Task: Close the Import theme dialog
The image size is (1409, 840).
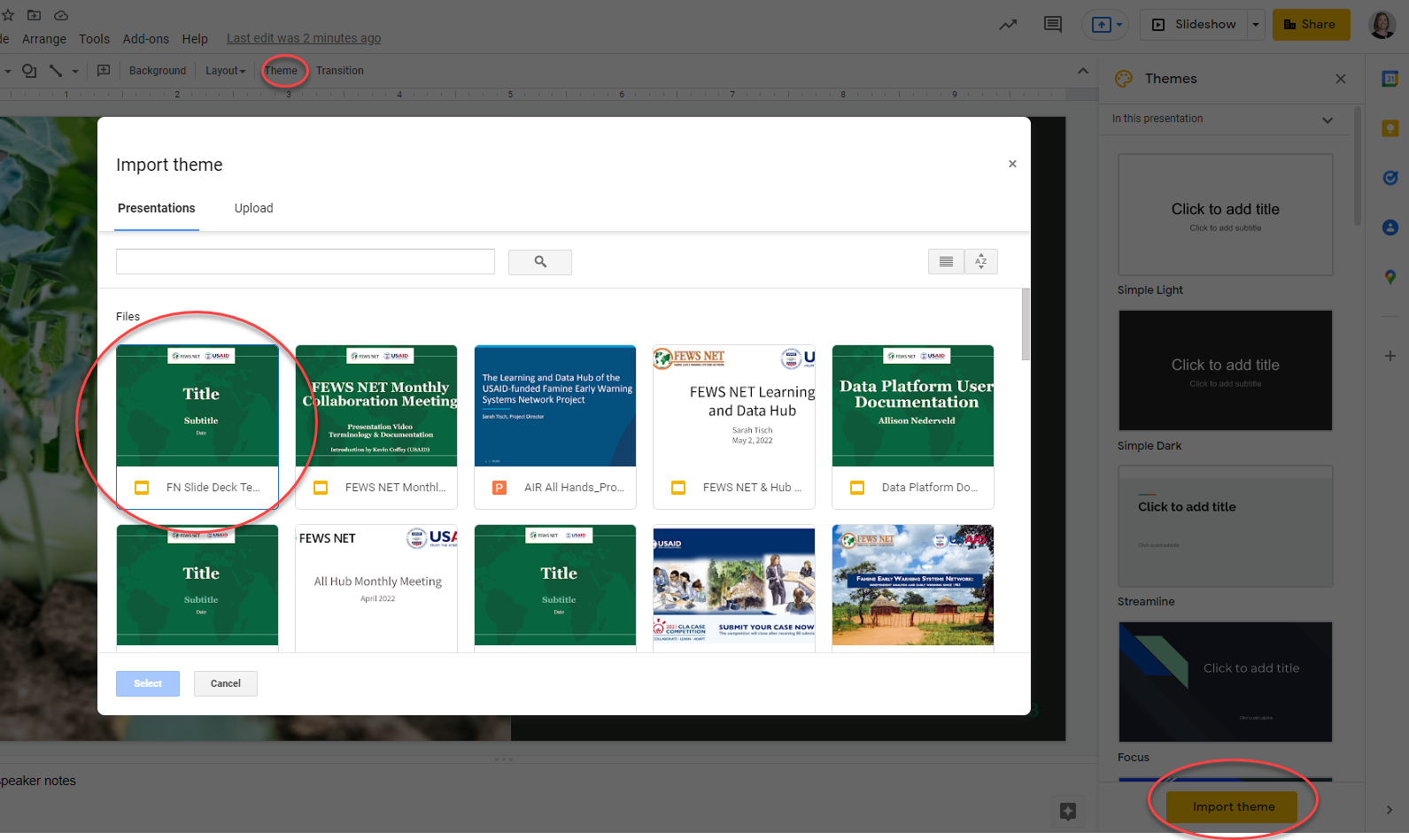Action: [1012, 164]
